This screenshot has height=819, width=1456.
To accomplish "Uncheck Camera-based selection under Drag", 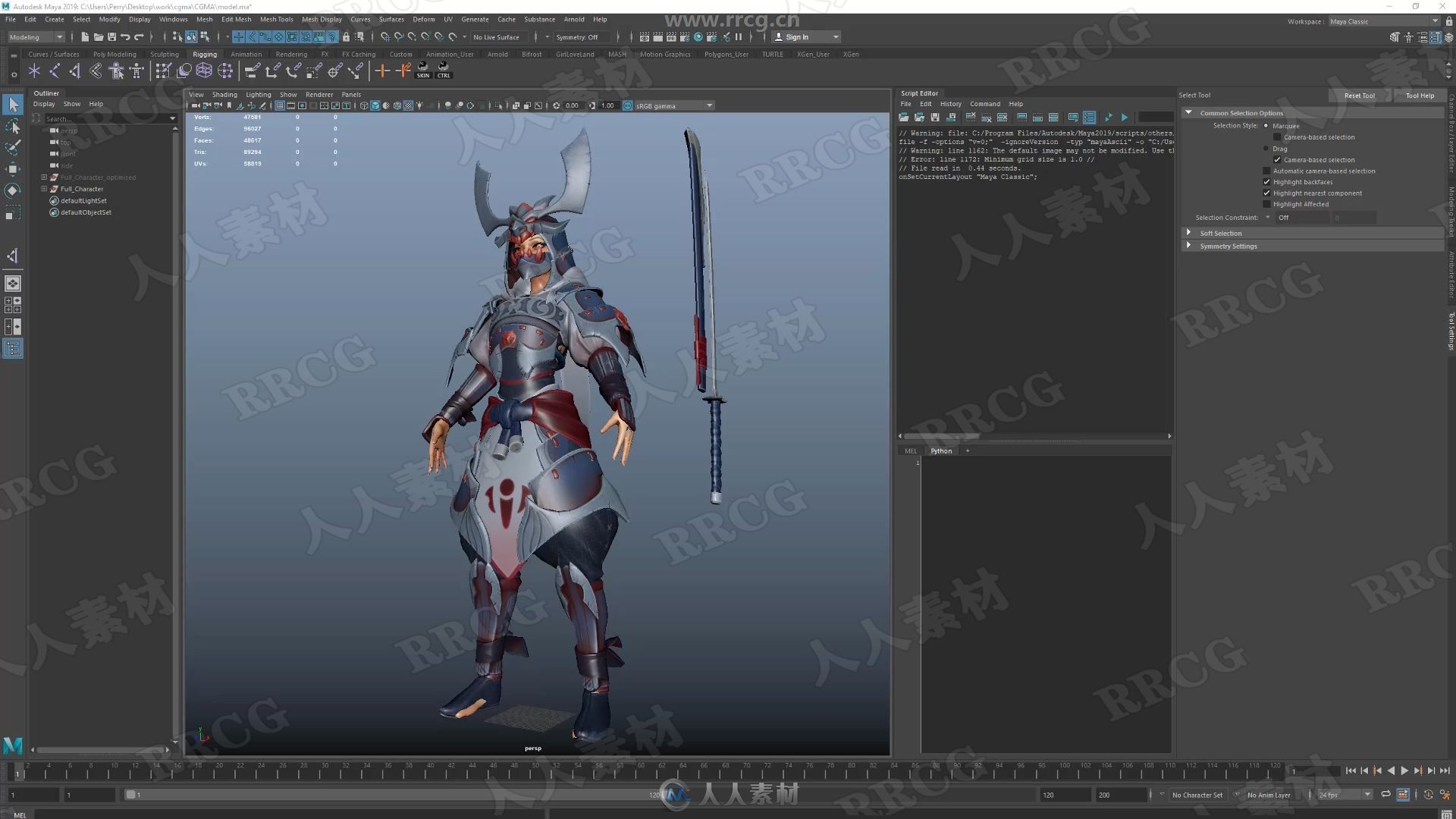I will click(x=1277, y=160).
